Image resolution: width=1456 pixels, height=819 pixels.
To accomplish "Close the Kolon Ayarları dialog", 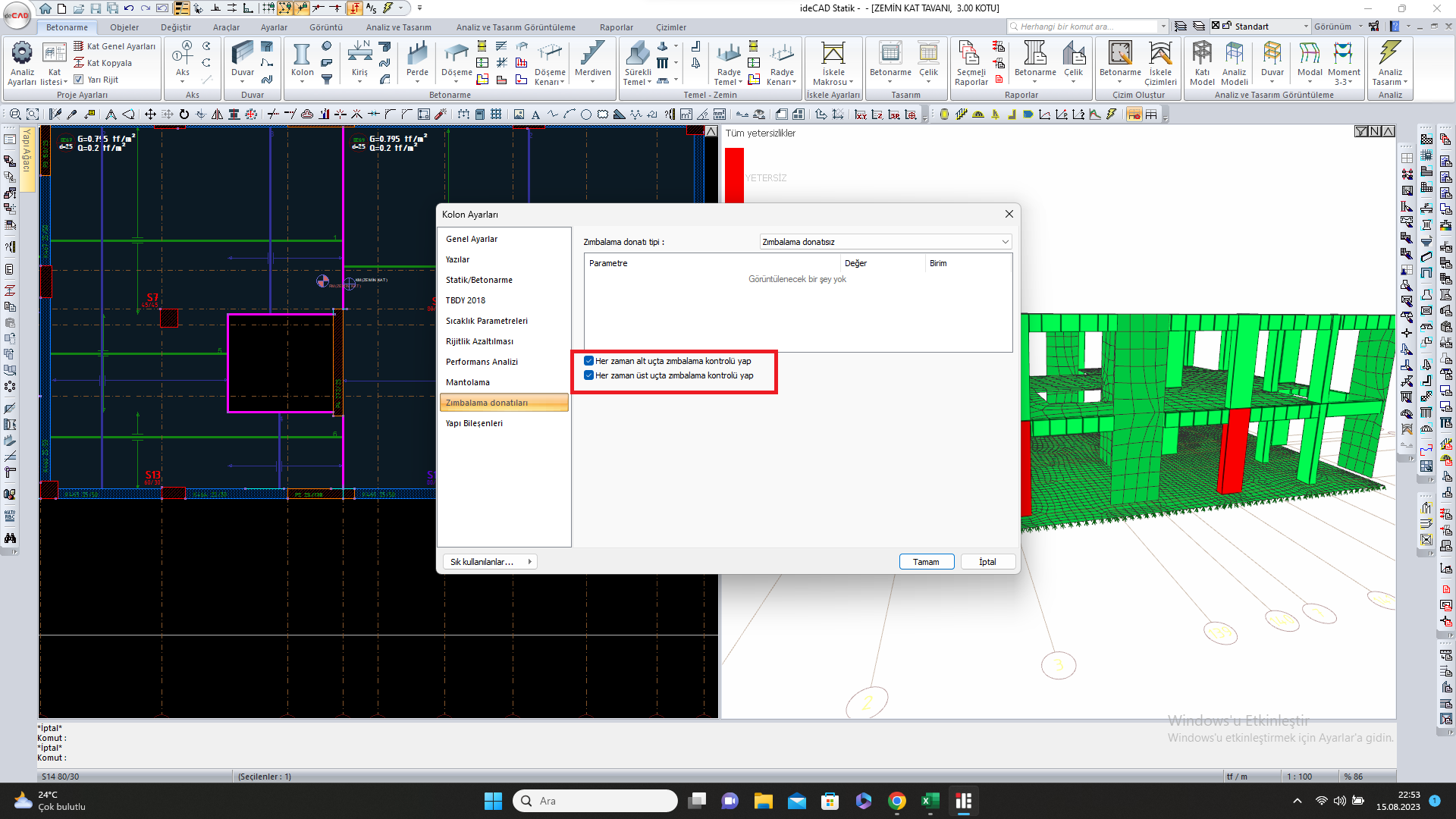I will click(x=1009, y=215).
